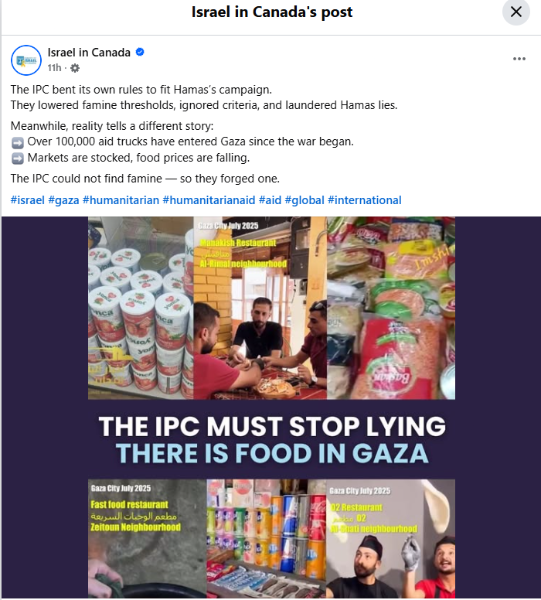This screenshot has height=600, width=541.
Task: Open the #international hashtag
Action: tap(365, 200)
